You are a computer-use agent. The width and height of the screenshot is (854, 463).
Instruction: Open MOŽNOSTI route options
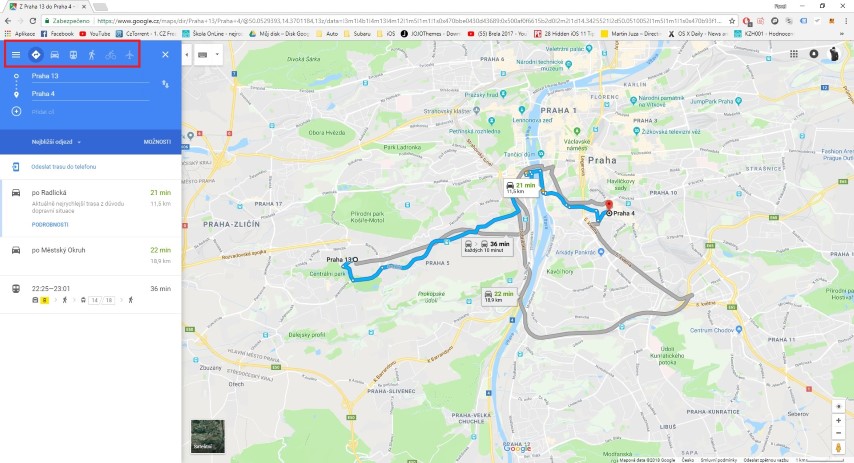[157, 142]
